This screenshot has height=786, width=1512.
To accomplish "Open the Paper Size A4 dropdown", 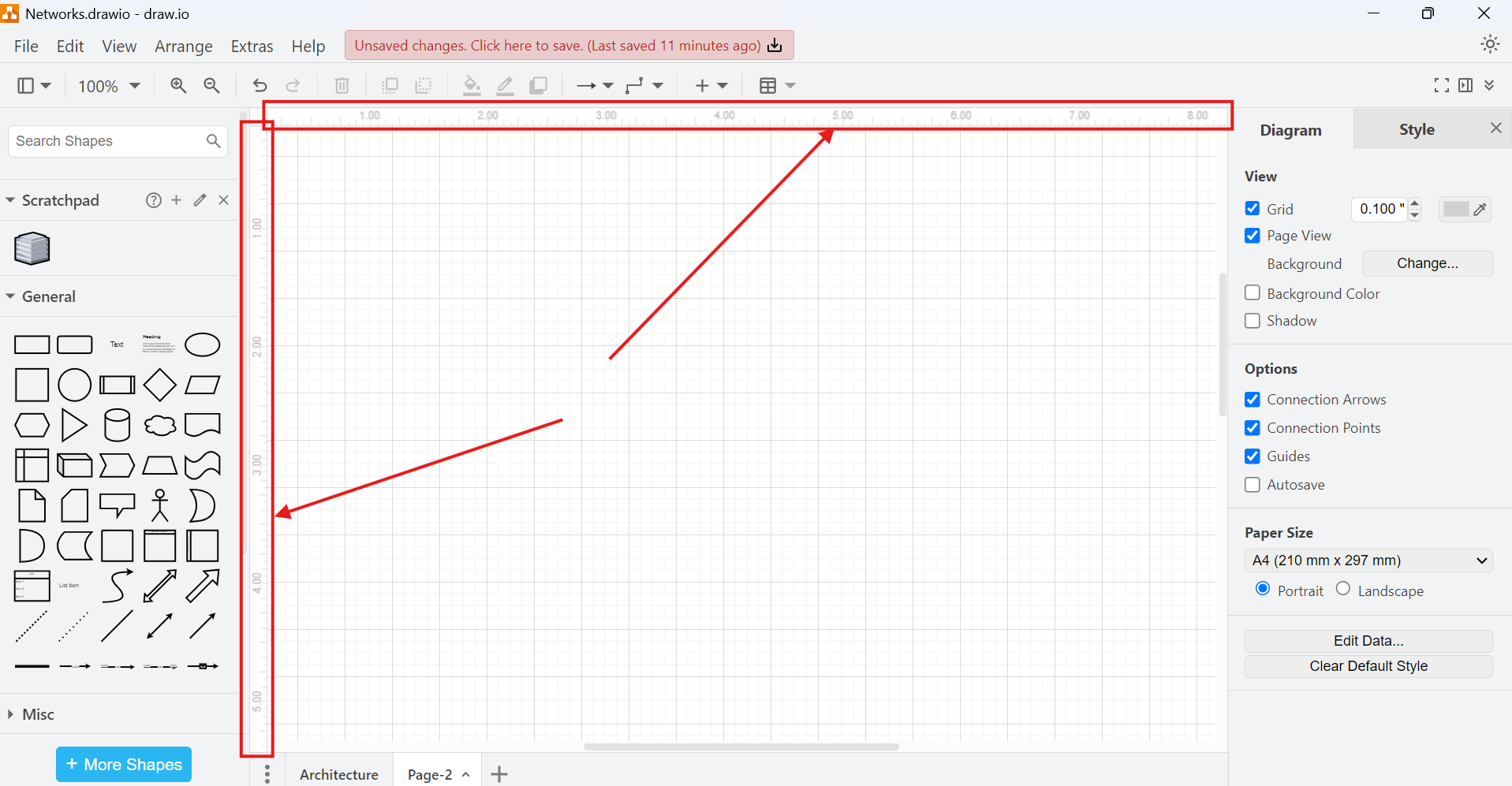I will click(1368, 560).
